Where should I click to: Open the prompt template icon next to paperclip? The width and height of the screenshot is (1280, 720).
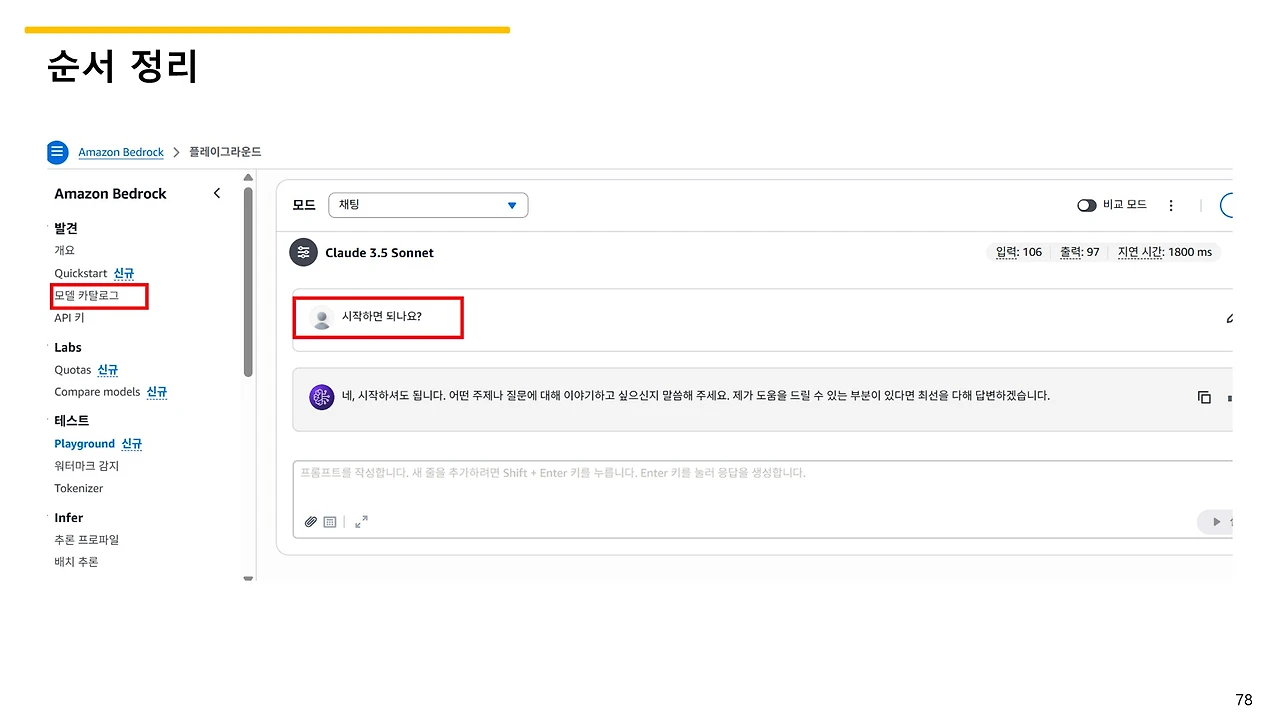pos(330,522)
